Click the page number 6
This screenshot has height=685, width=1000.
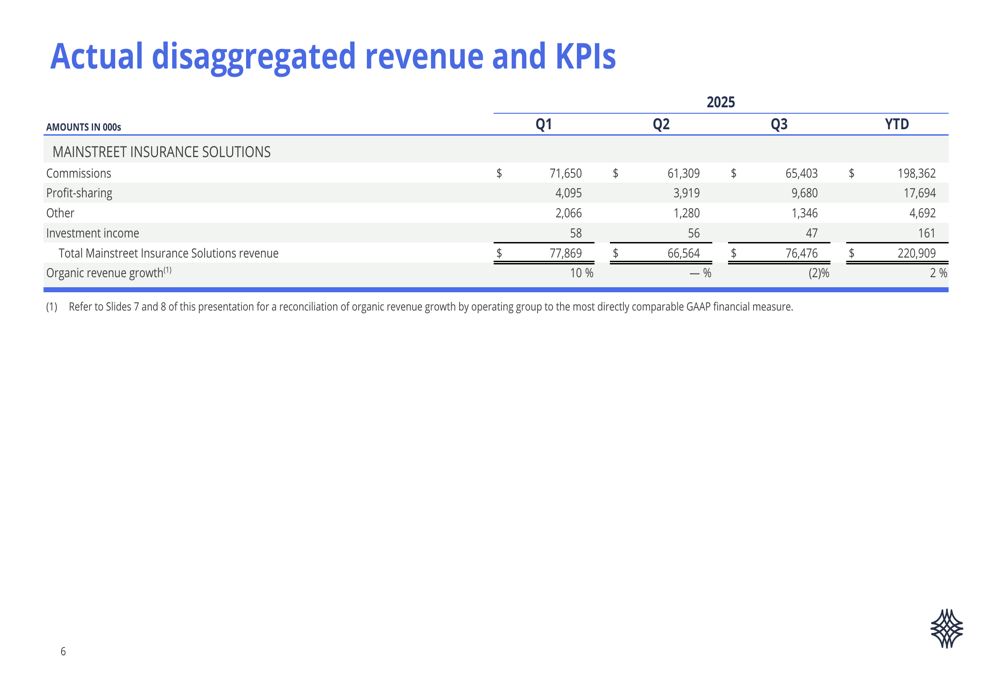[63, 652]
